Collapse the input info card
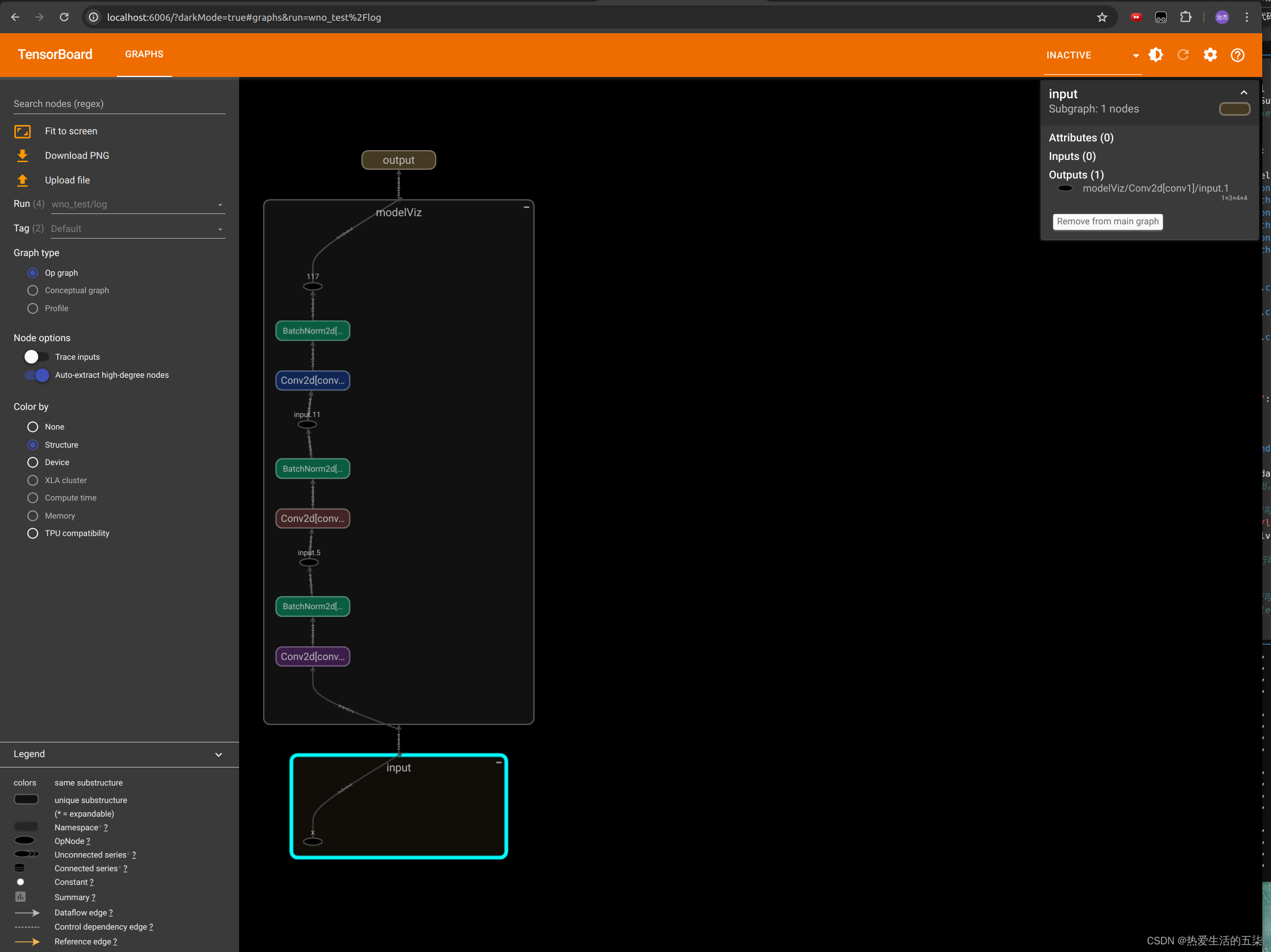 (x=1243, y=93)
